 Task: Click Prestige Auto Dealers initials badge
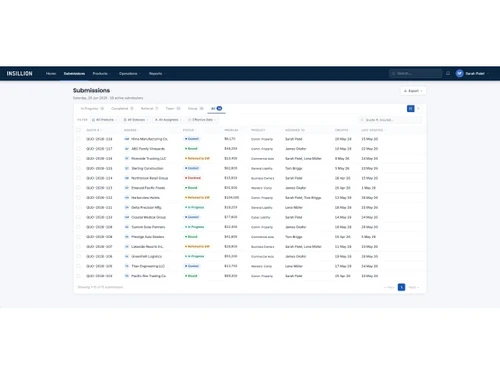point(127,237)
